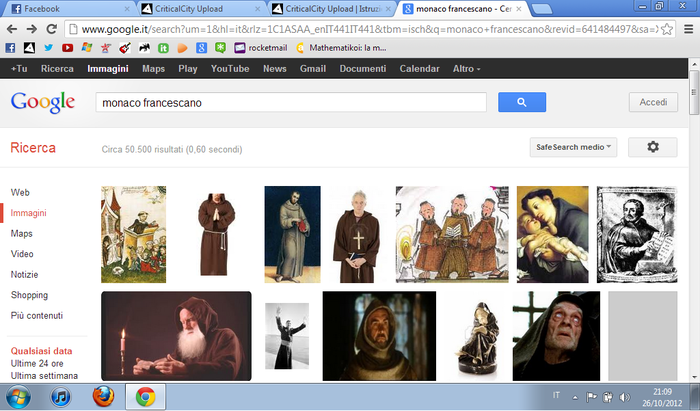Open the rocketmail bookmark
Screen dimensions: 700x411
pyautogui.click(x=261, y=48)
